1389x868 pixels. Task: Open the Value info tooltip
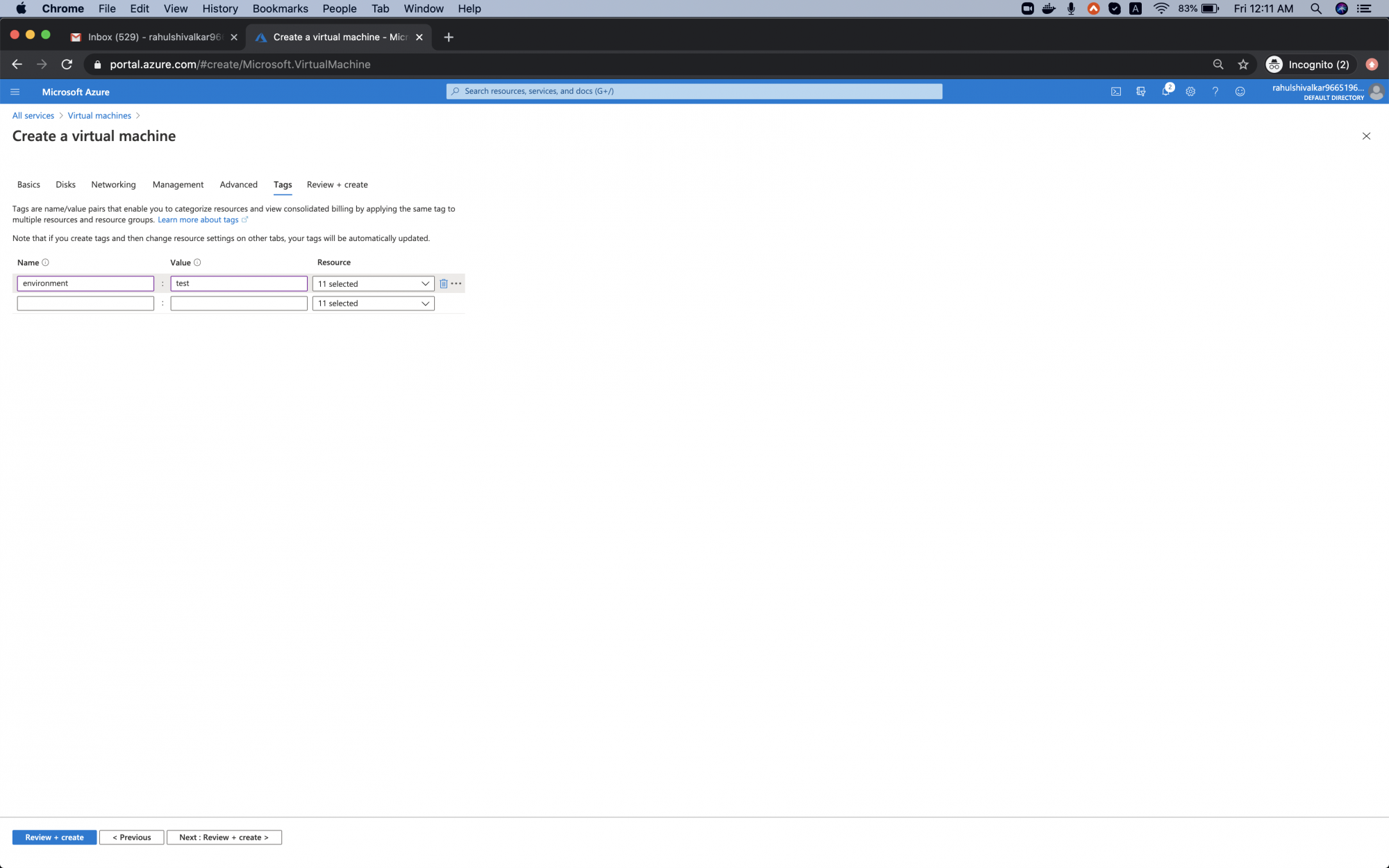coord(197,262)
